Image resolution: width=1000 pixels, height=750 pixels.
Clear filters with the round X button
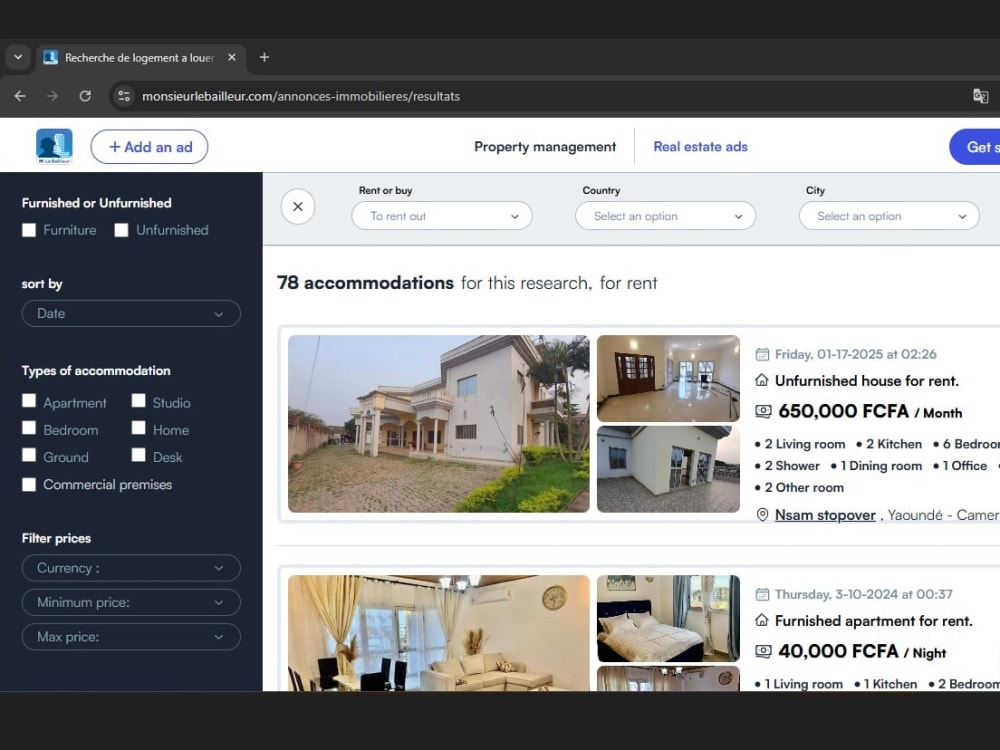298,207
